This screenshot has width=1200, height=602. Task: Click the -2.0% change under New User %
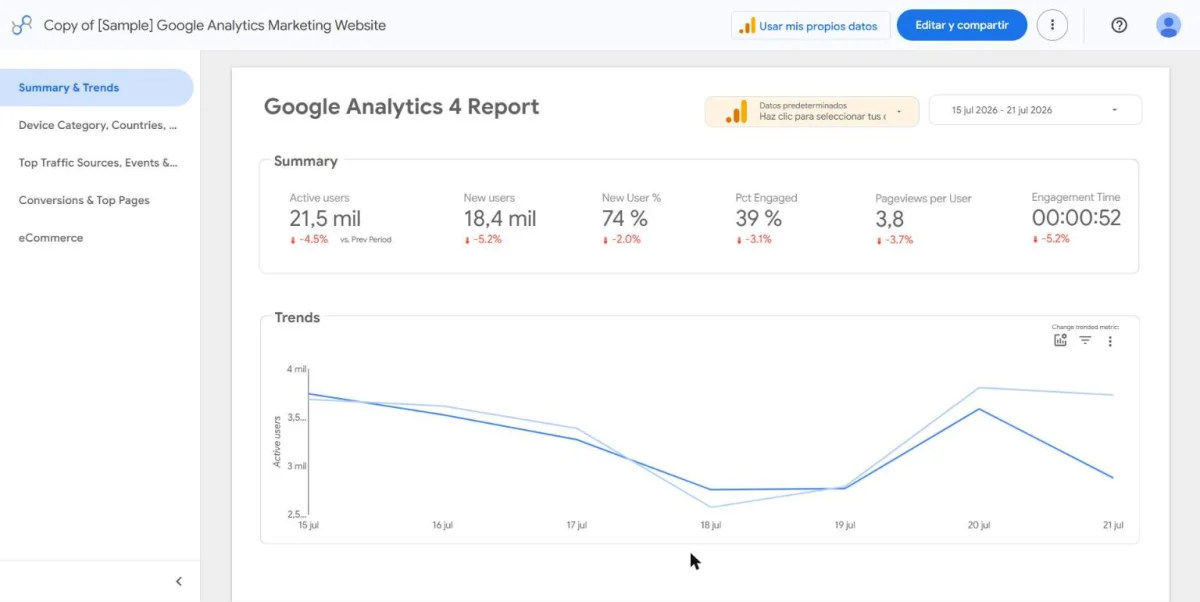[x=621, y=240]
